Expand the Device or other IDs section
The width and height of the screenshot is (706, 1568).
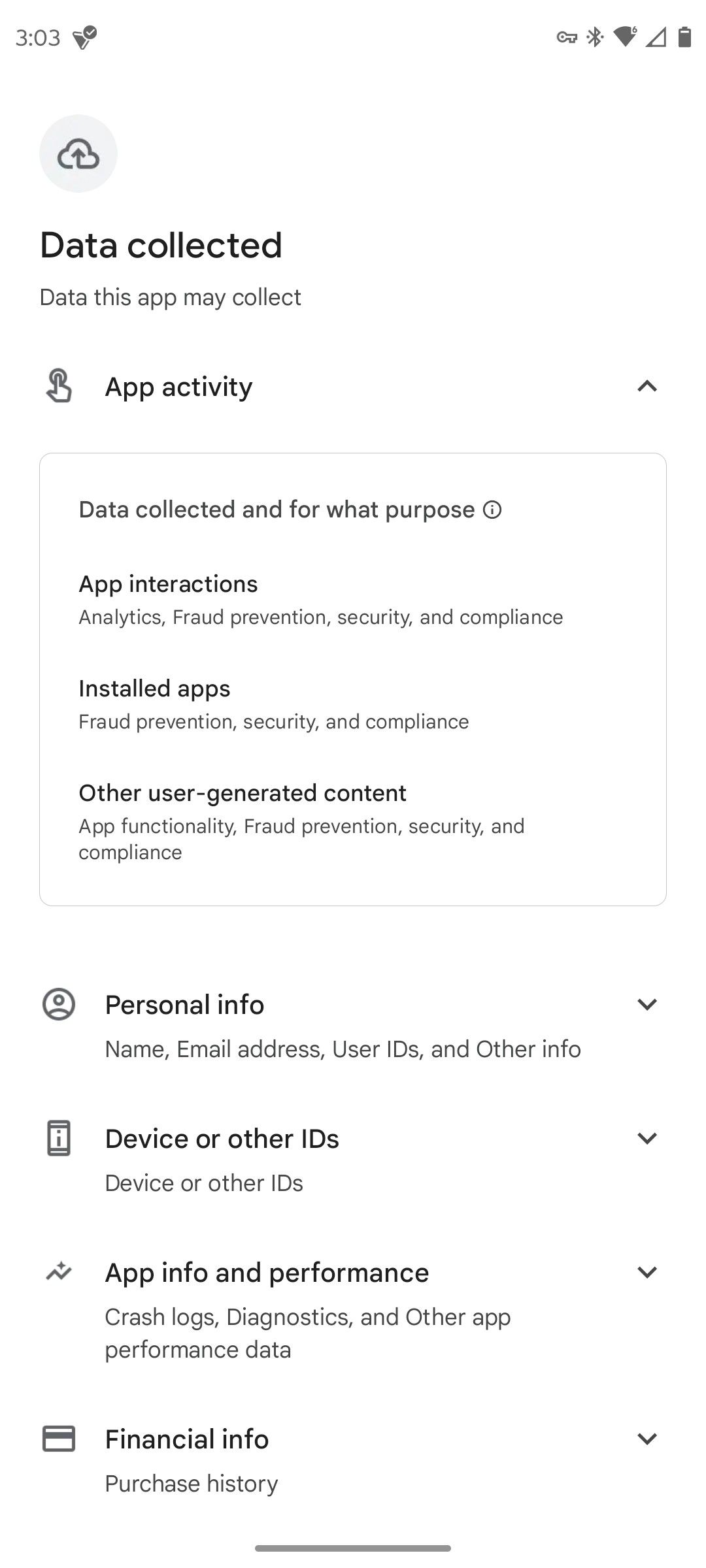point(647,1137)
